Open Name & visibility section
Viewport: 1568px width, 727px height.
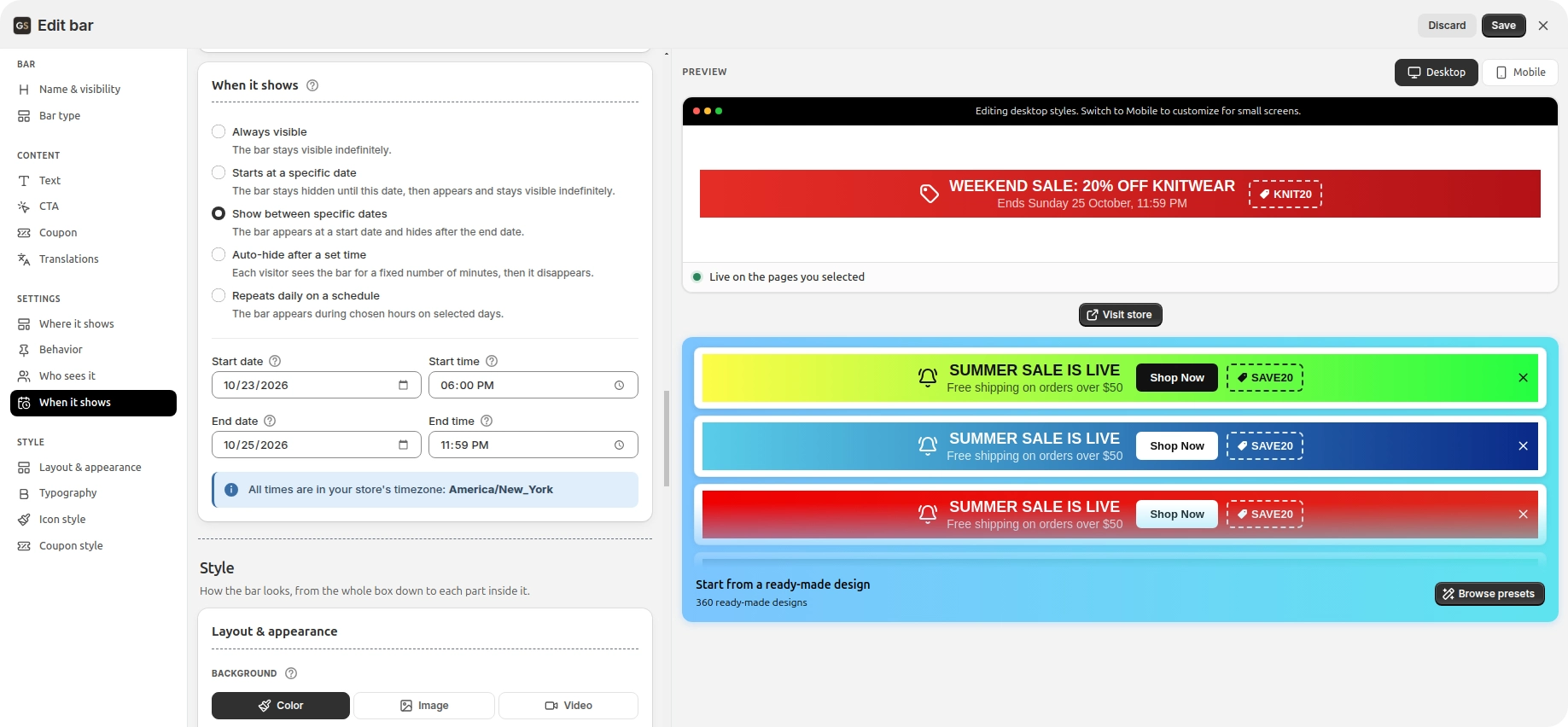tap(93, 90)
